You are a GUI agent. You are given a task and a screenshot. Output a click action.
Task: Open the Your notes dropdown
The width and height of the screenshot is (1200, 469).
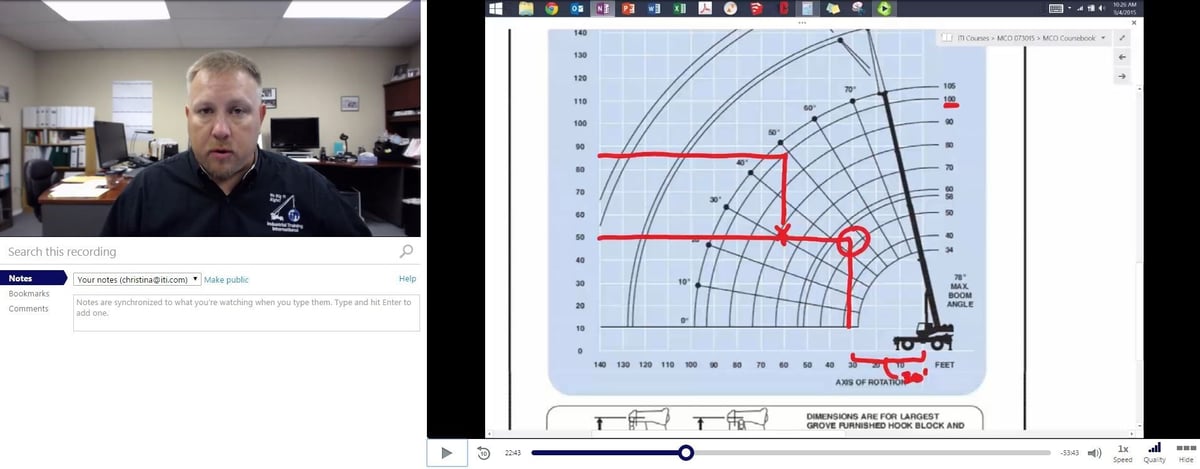tap(138, 280)
